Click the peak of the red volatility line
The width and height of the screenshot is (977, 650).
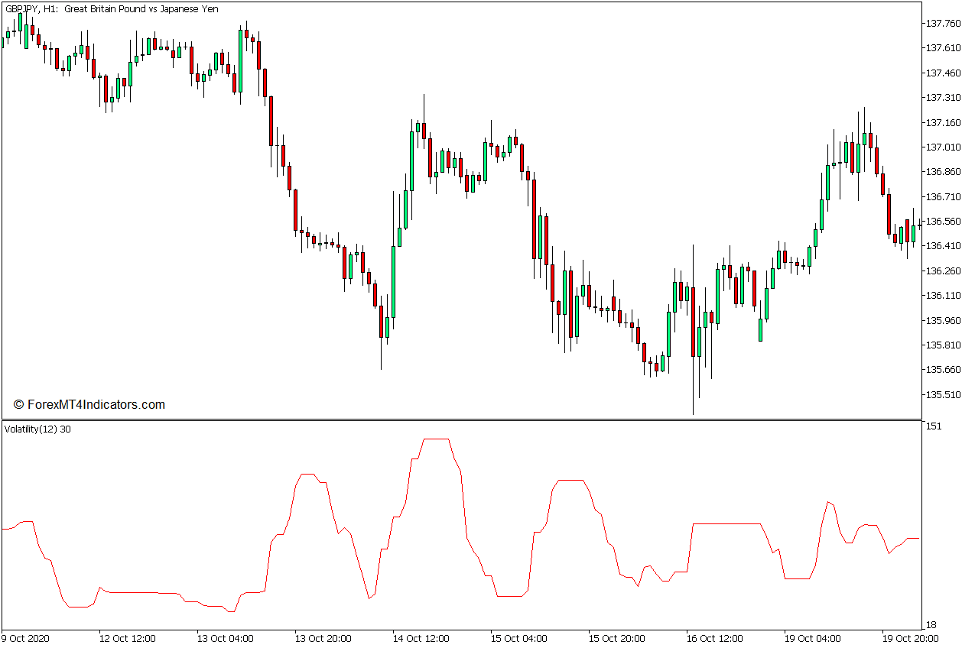point(437,437)
